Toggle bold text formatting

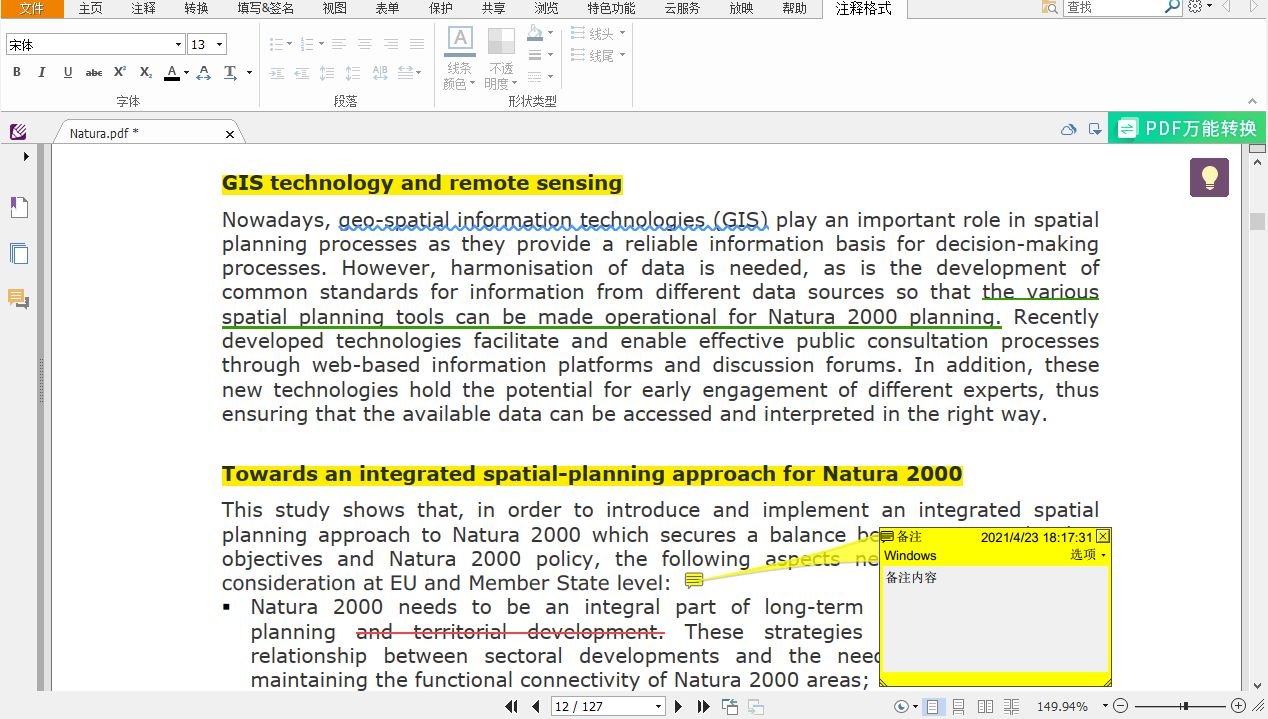click(x=17, y=72)
